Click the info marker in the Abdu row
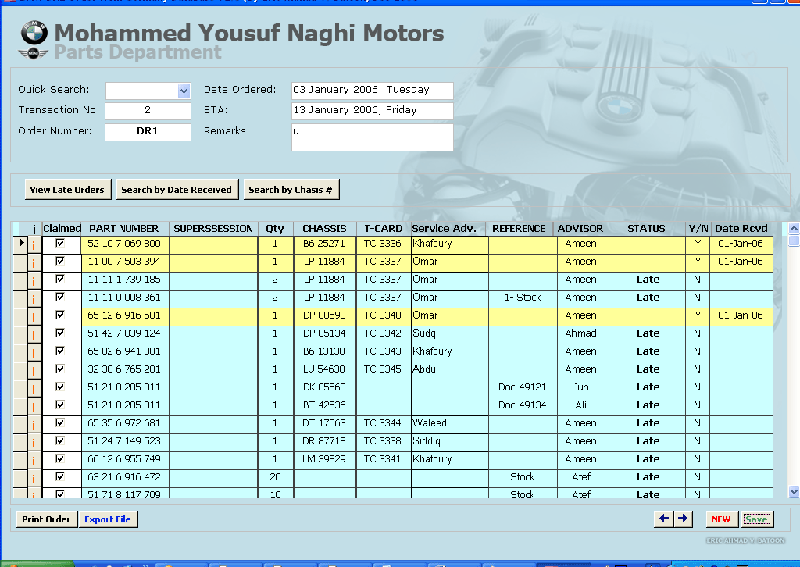This screenshot has height=567, width=800. click(34, 370)
